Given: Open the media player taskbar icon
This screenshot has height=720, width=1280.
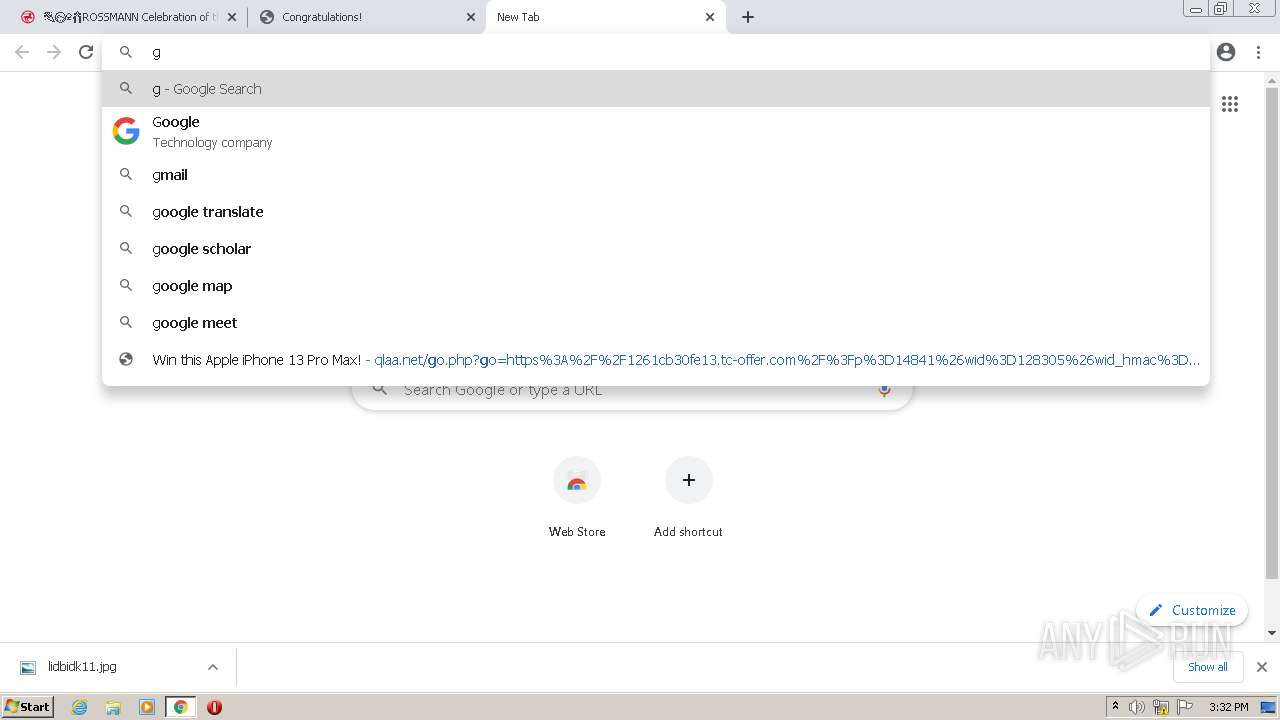Looking at the screenshot, I should pos(147,707).
